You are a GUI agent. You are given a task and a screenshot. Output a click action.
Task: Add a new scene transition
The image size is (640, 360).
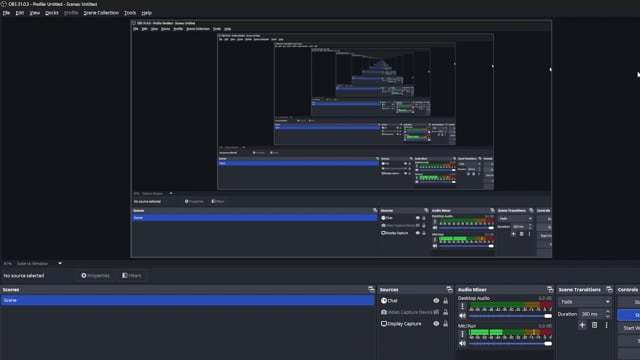582,325
